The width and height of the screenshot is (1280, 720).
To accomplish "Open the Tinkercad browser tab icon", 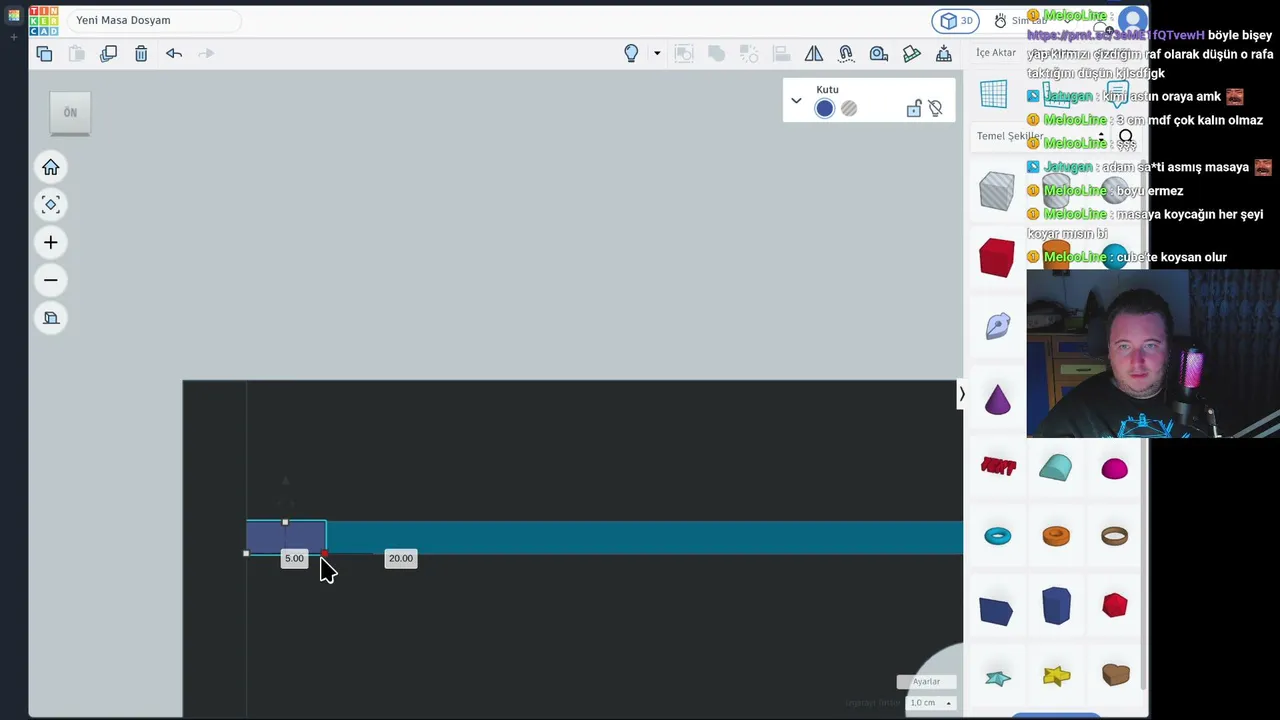I will click(14, 15).
